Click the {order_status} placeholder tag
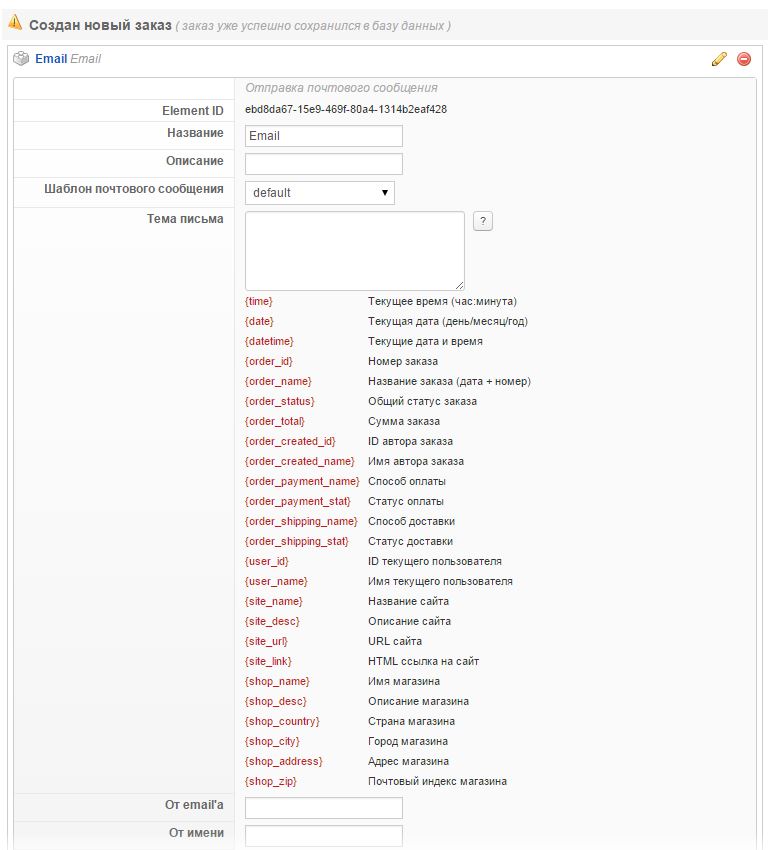 click(x=280, y=402)
